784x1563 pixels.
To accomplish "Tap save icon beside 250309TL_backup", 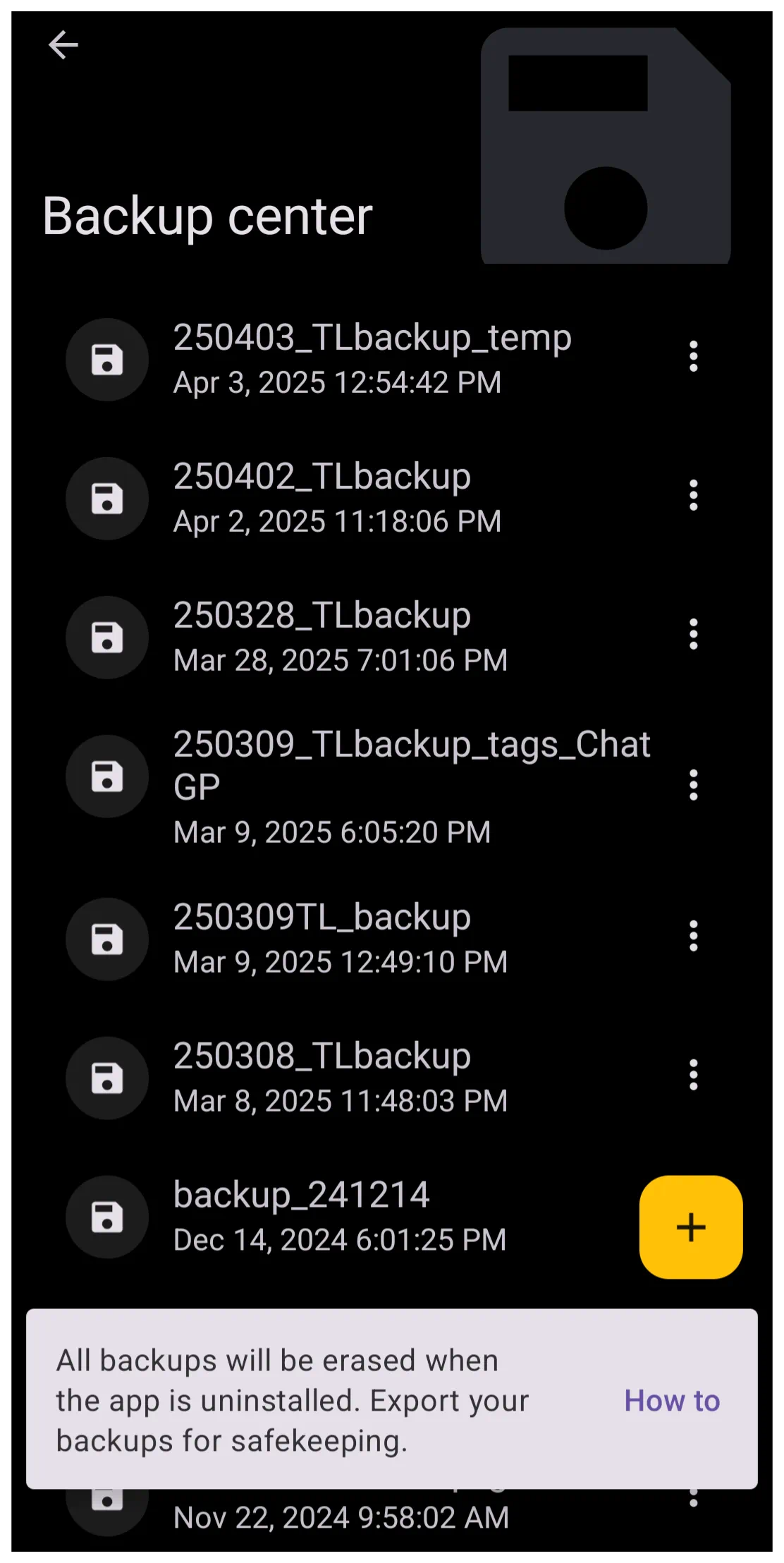I will 107,939.
